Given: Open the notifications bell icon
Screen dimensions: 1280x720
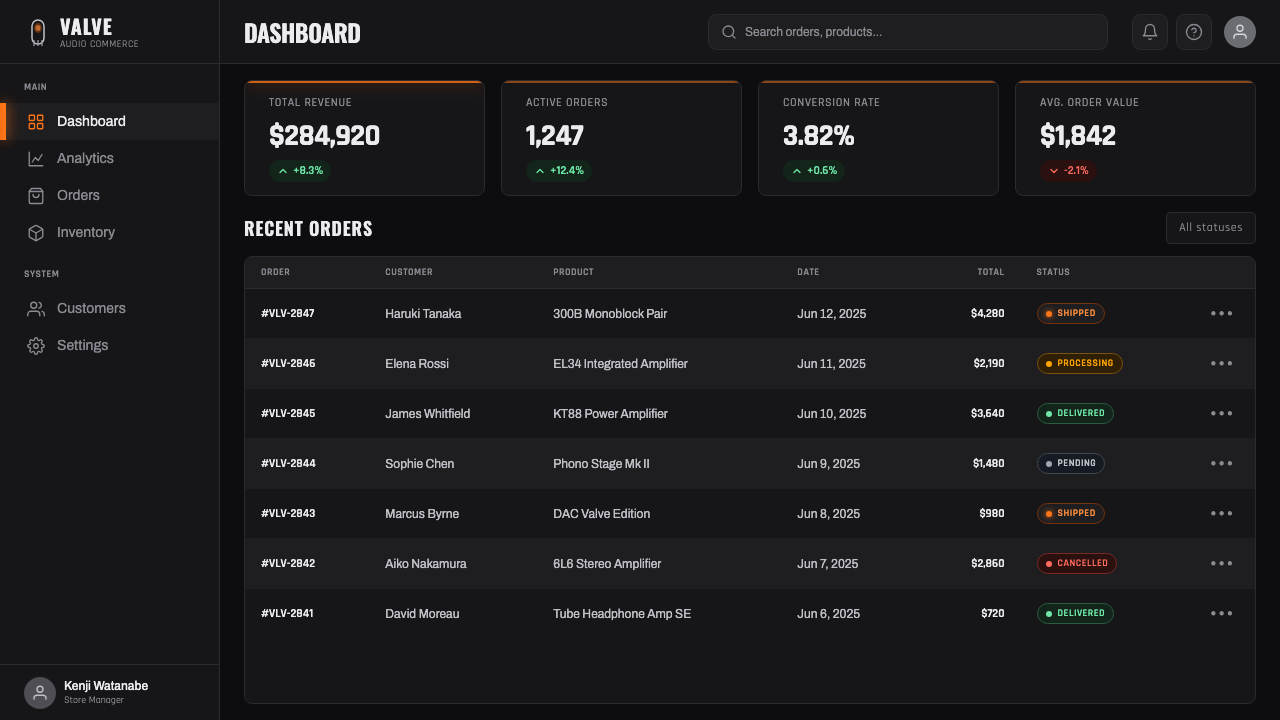Looking at the screenshot, I should click(x=1150, y=32).
